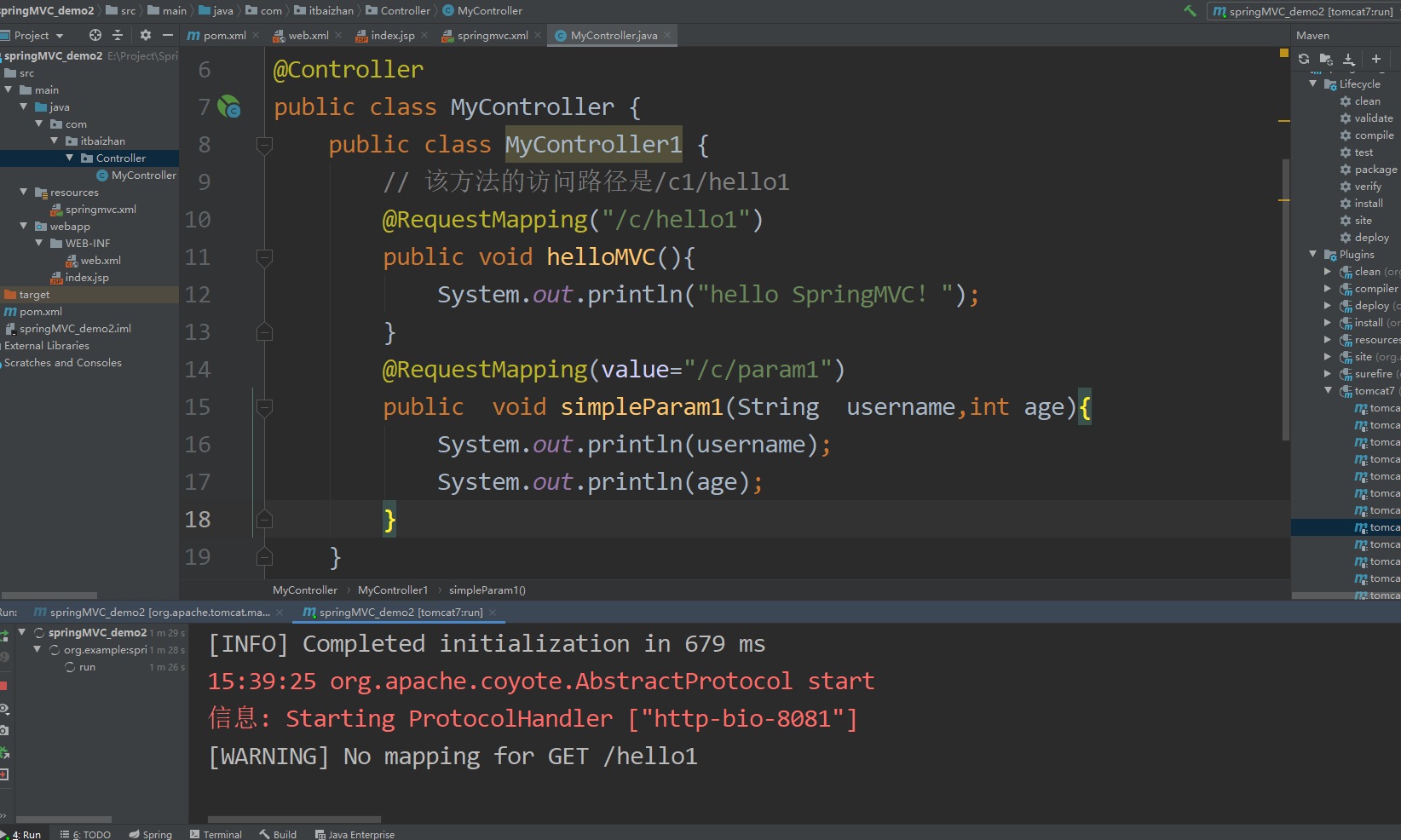Open the Terminal tool window
This screenshot has height=840, width=1401.
[216, 834]
